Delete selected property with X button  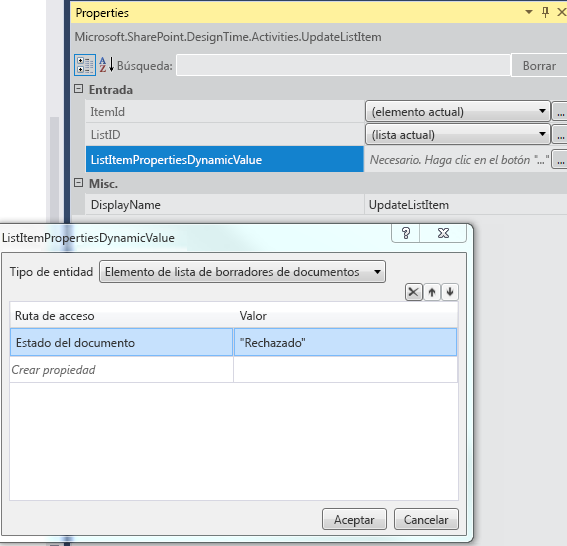413,292
